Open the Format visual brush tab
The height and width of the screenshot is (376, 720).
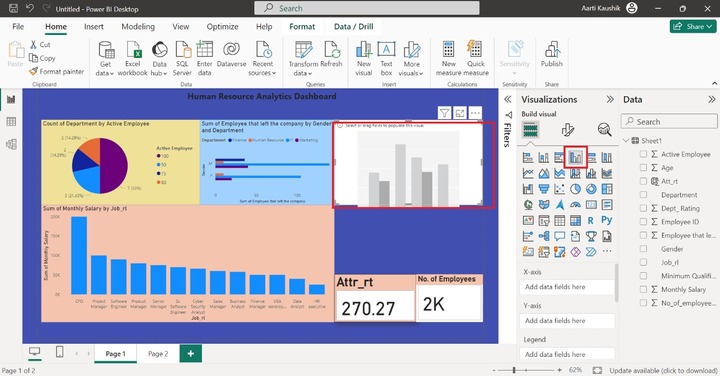click(x=568, y=130)
